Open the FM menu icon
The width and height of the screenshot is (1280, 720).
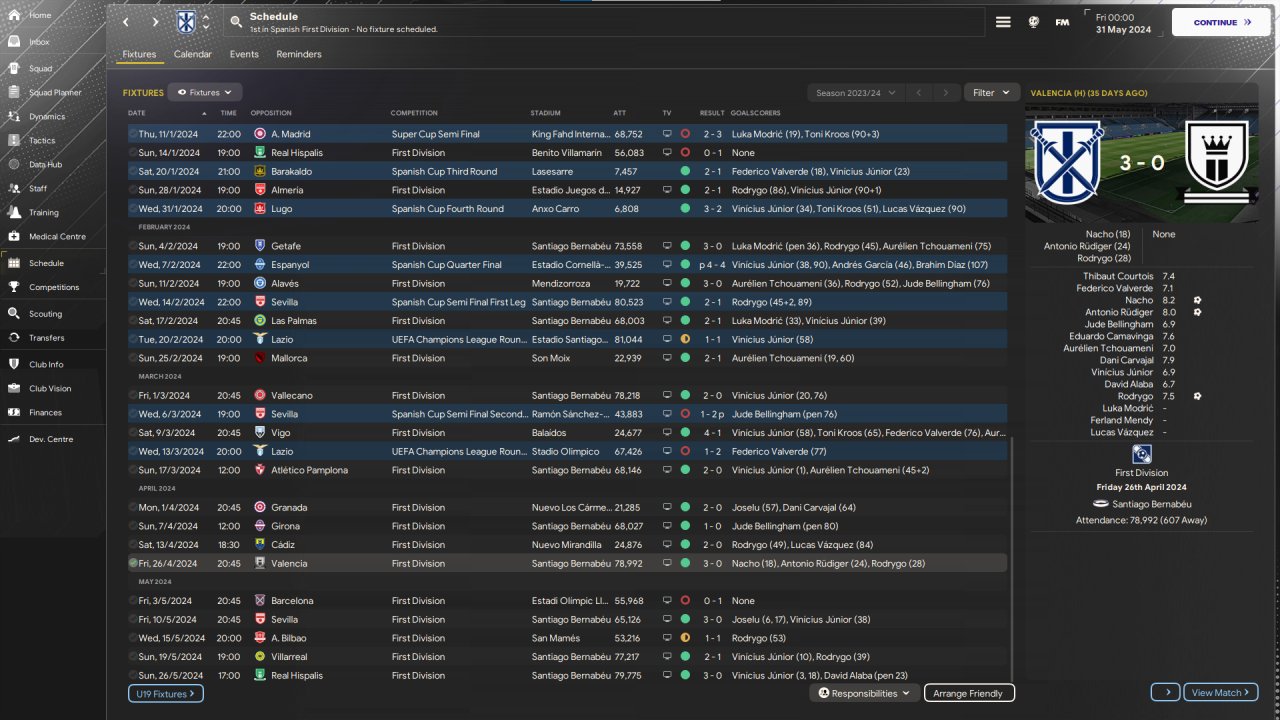[1062, 22]
